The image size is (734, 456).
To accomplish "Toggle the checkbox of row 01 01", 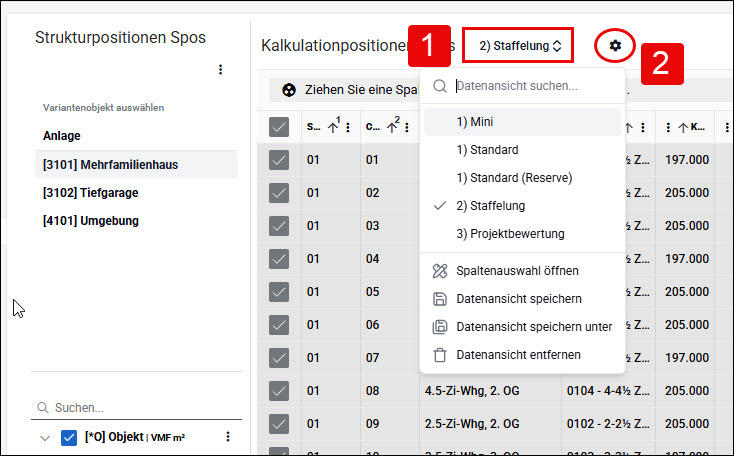I will click(279, 160).
